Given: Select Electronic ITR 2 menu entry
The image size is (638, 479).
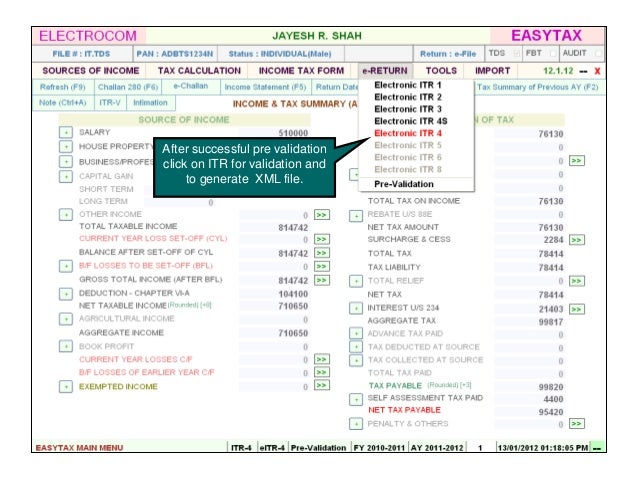Looking at the screenshot, I should [408, 97].
